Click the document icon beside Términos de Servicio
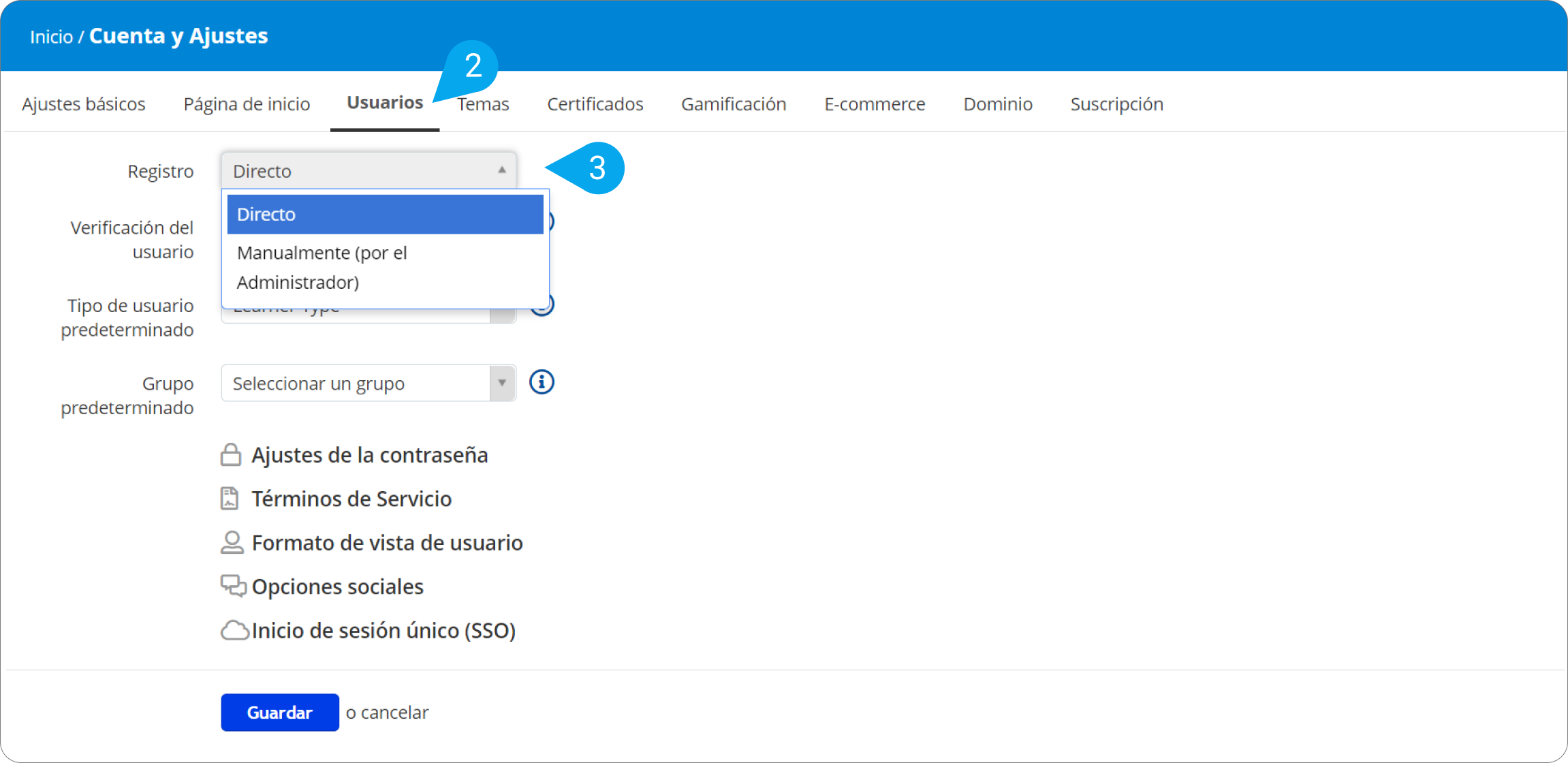 (230, 499)
